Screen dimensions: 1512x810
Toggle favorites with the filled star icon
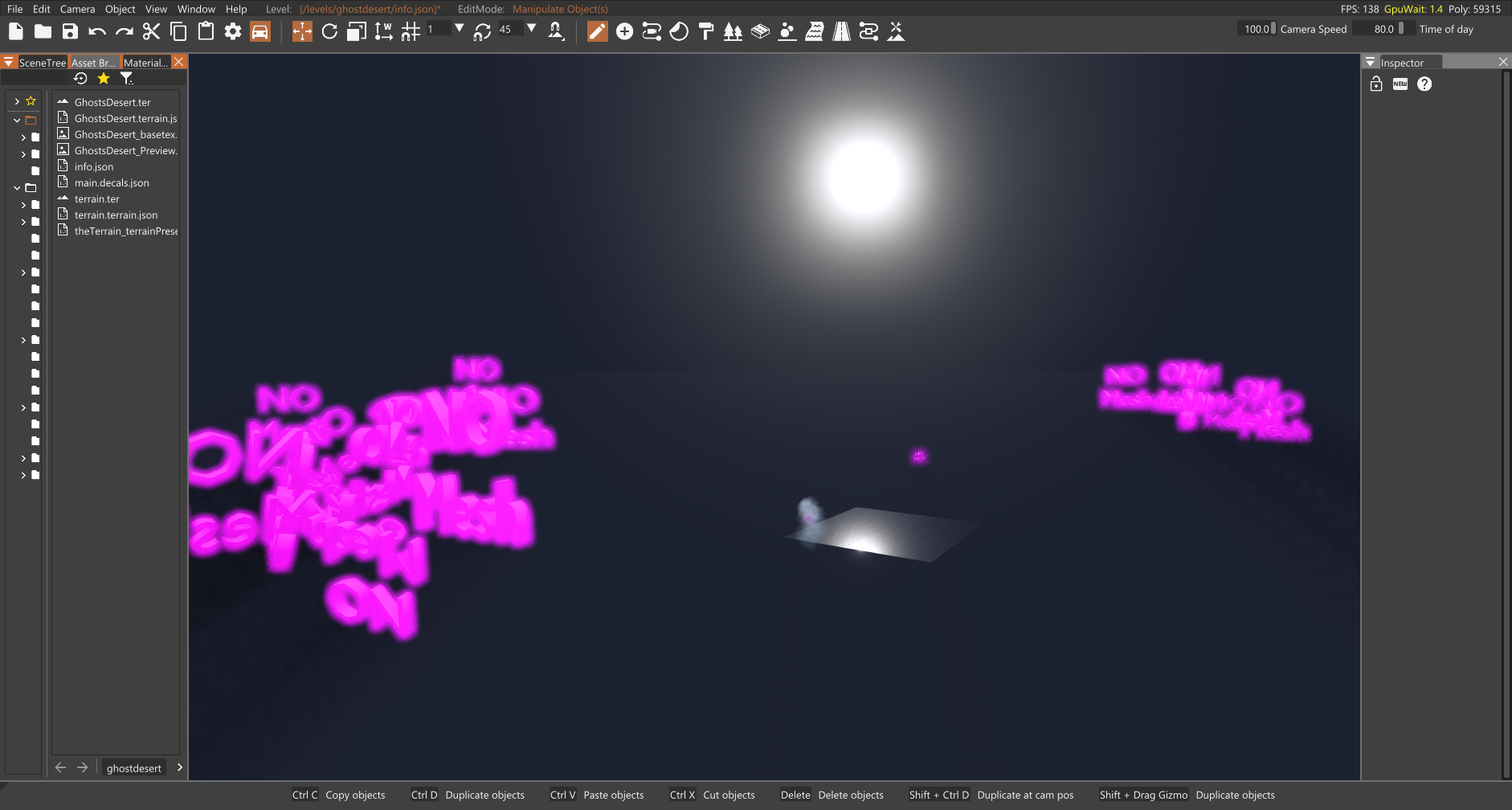pyautogui.click(x=104, y=78)
